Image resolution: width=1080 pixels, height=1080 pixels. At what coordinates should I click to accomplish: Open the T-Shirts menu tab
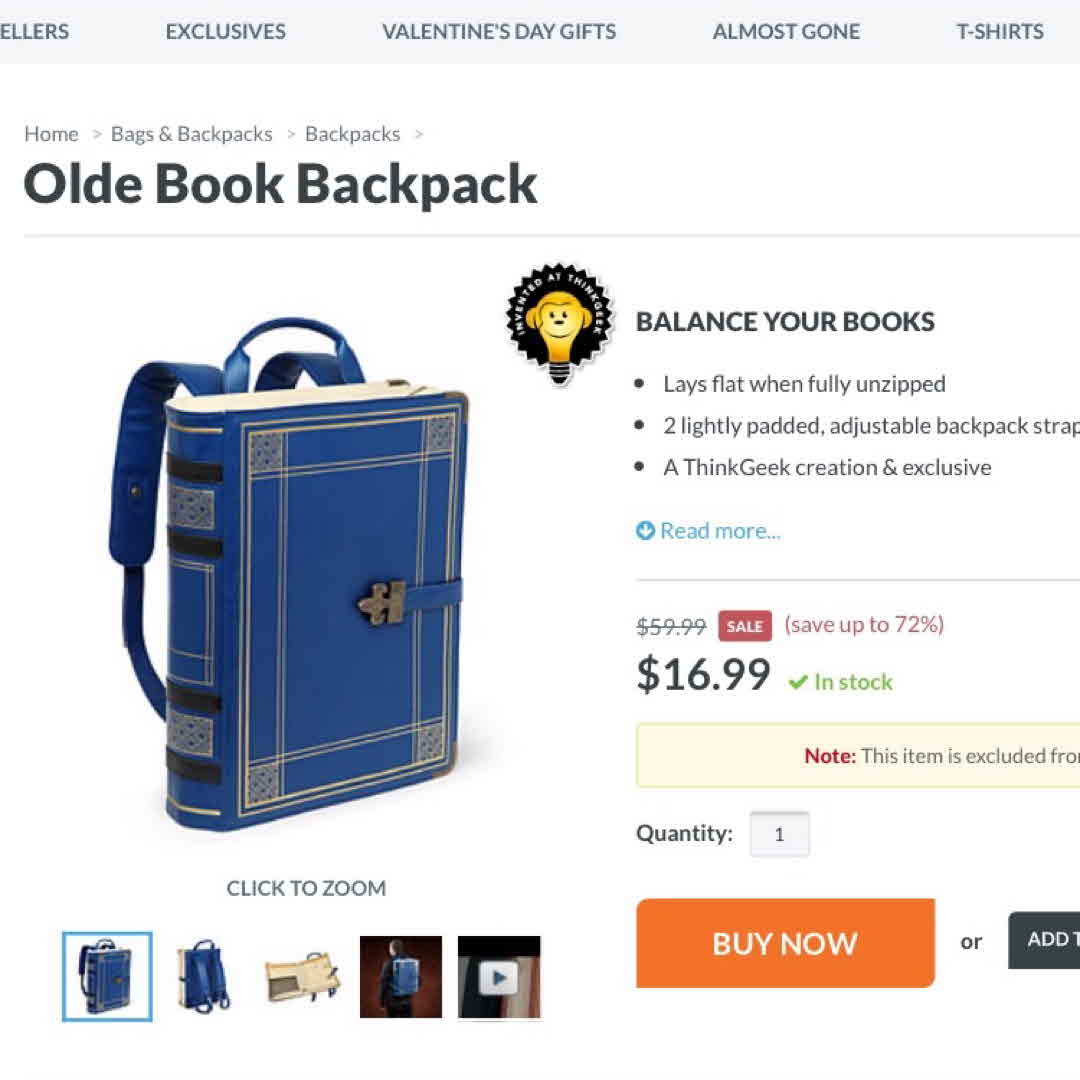tap(999, 32)
